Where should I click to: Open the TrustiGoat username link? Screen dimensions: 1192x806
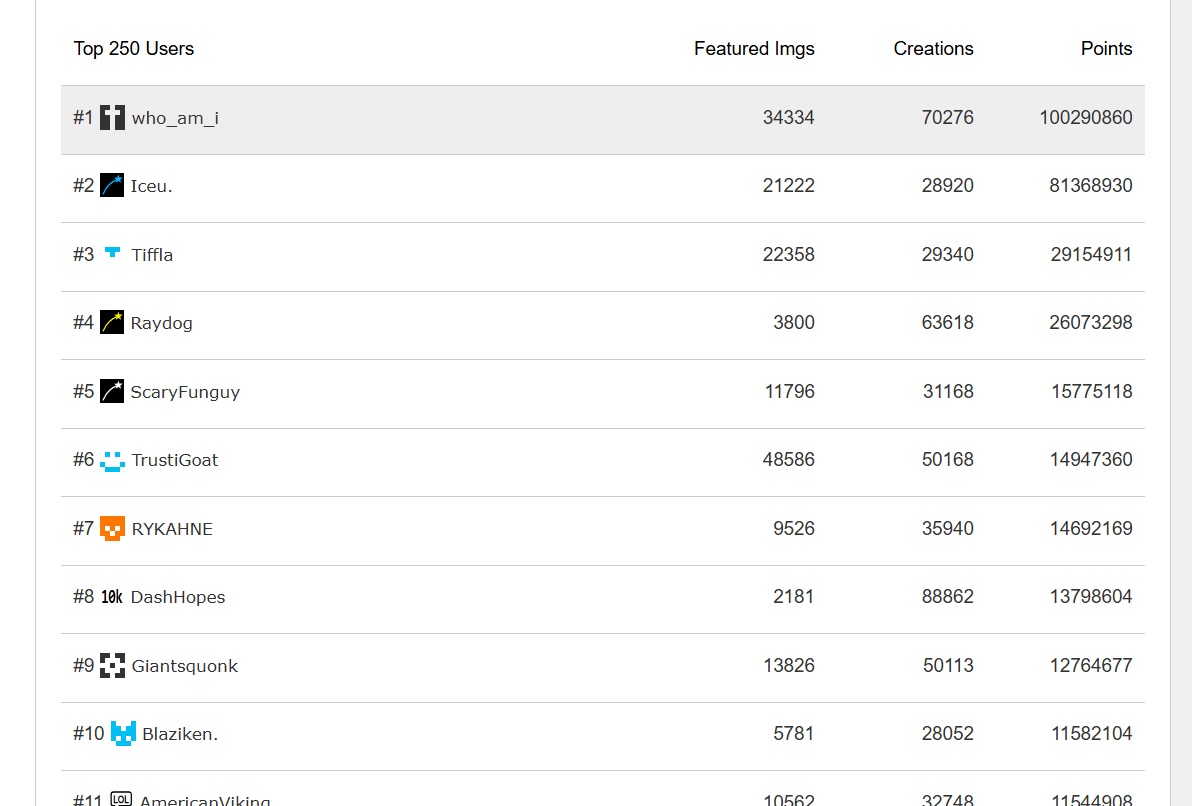174,460
